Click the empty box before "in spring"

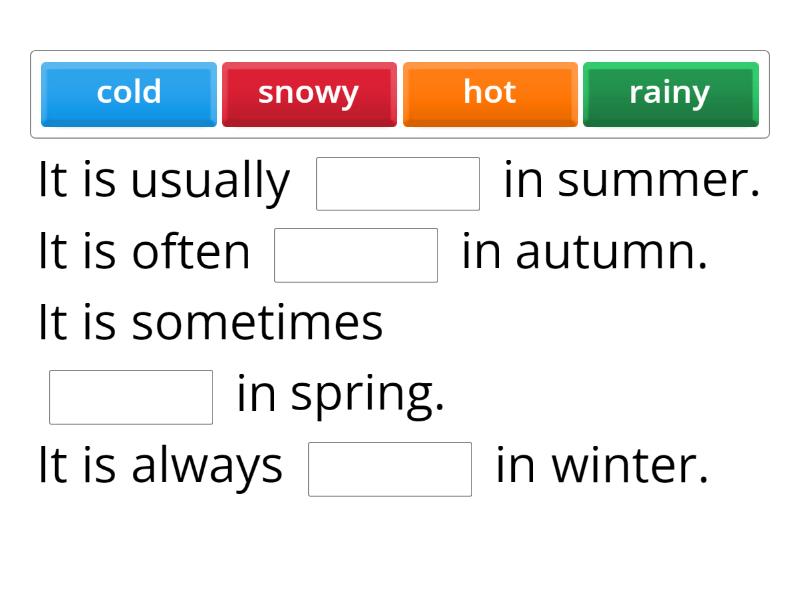(x=131, y=397)
